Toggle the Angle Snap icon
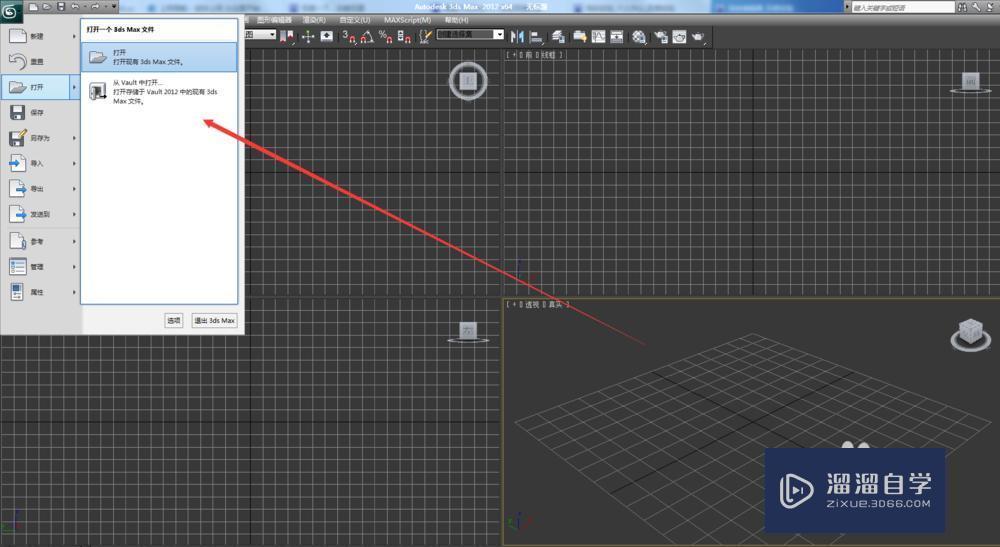Viewport: 1000px width, 547px height. click(367, 36)
